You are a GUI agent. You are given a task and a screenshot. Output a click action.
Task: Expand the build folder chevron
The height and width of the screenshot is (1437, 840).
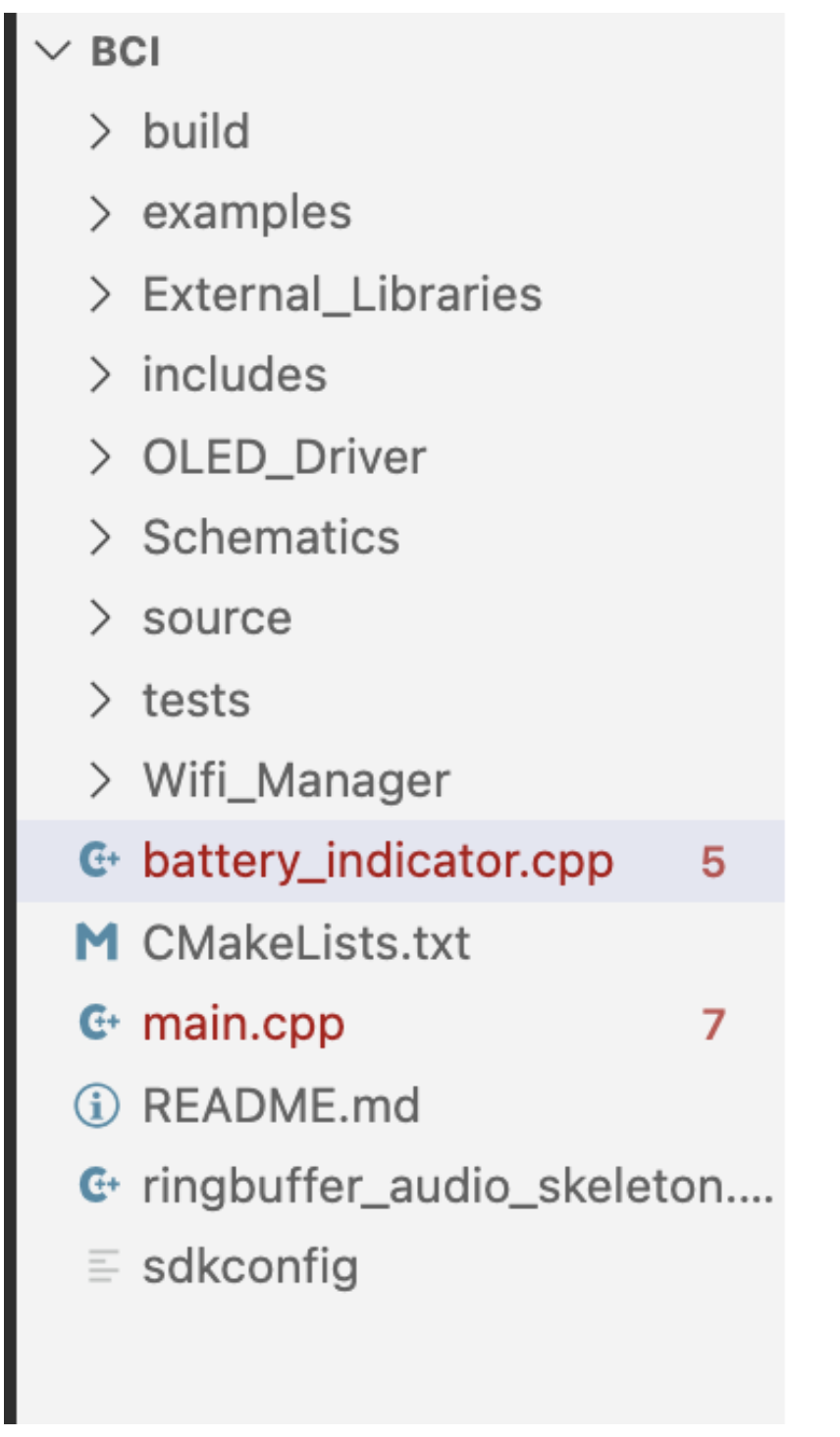100,131
